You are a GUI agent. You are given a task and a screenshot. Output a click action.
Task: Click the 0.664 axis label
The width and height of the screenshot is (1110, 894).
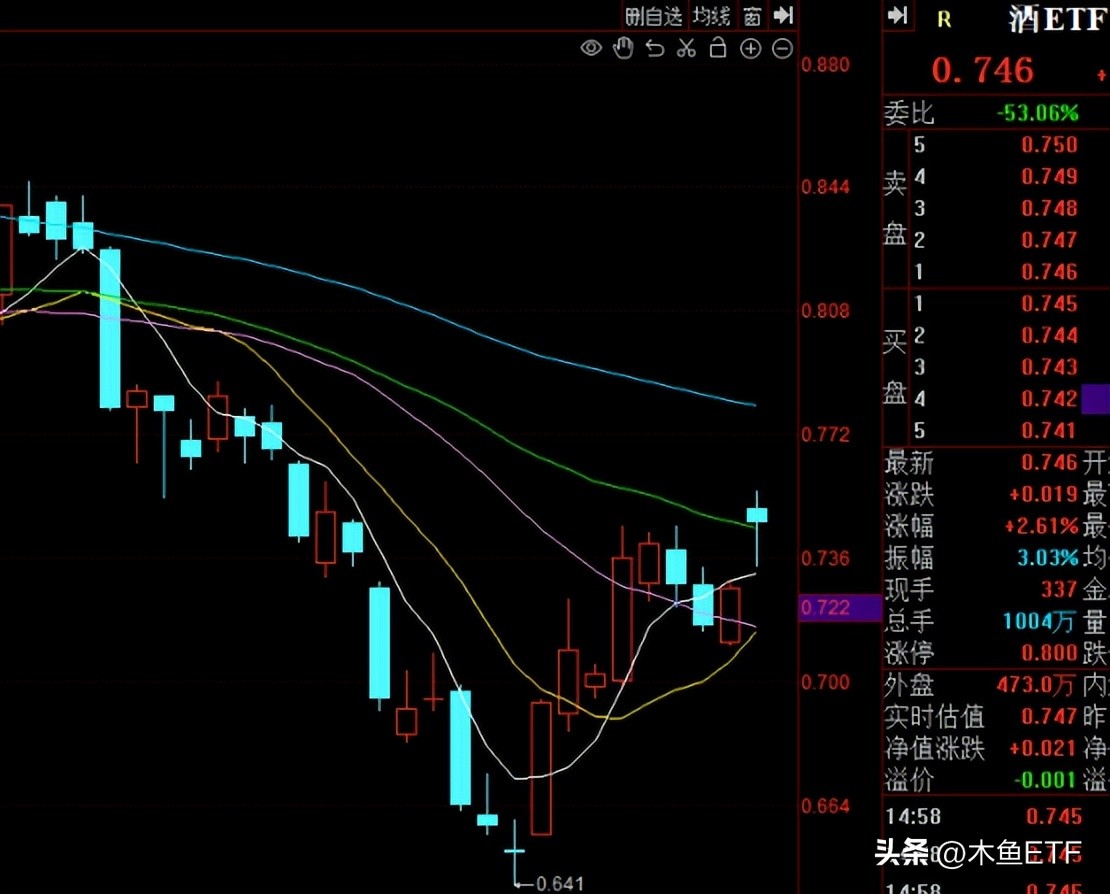tap(825, 806)
